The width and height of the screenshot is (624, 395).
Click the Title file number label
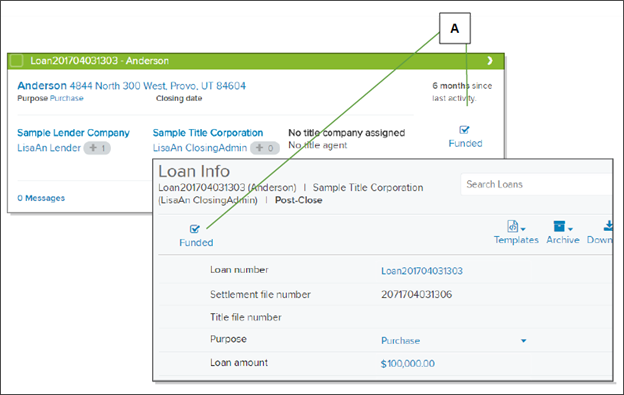click(x=246, y=317)
